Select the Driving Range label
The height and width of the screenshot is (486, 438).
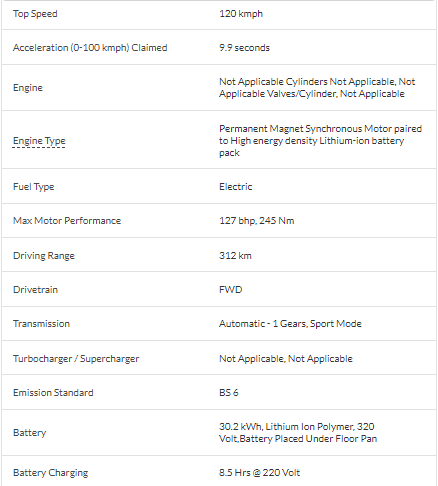coord(44,256)
